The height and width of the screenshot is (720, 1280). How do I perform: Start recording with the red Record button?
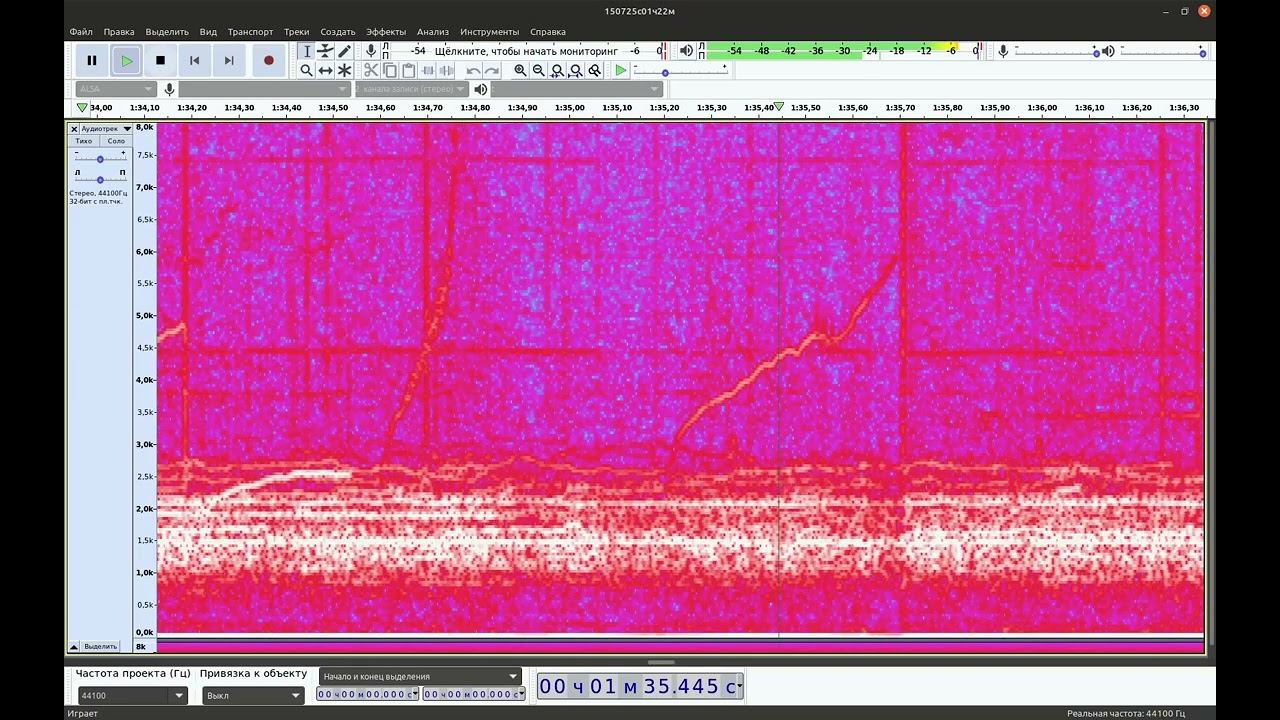pyautogui.click(x=268, y=60)
